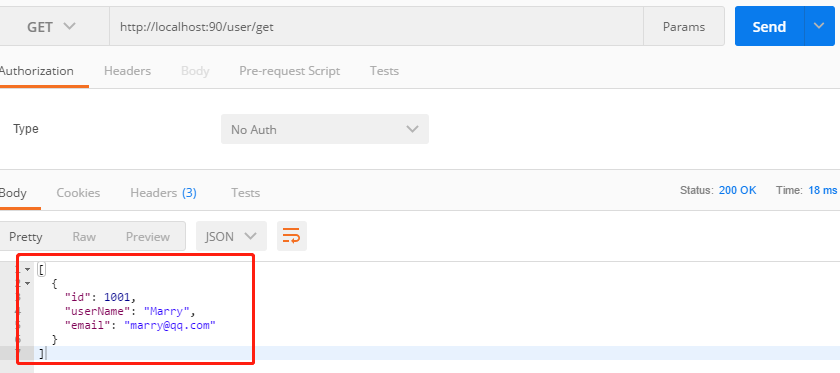Select the response Body tab

click(13, 193)
